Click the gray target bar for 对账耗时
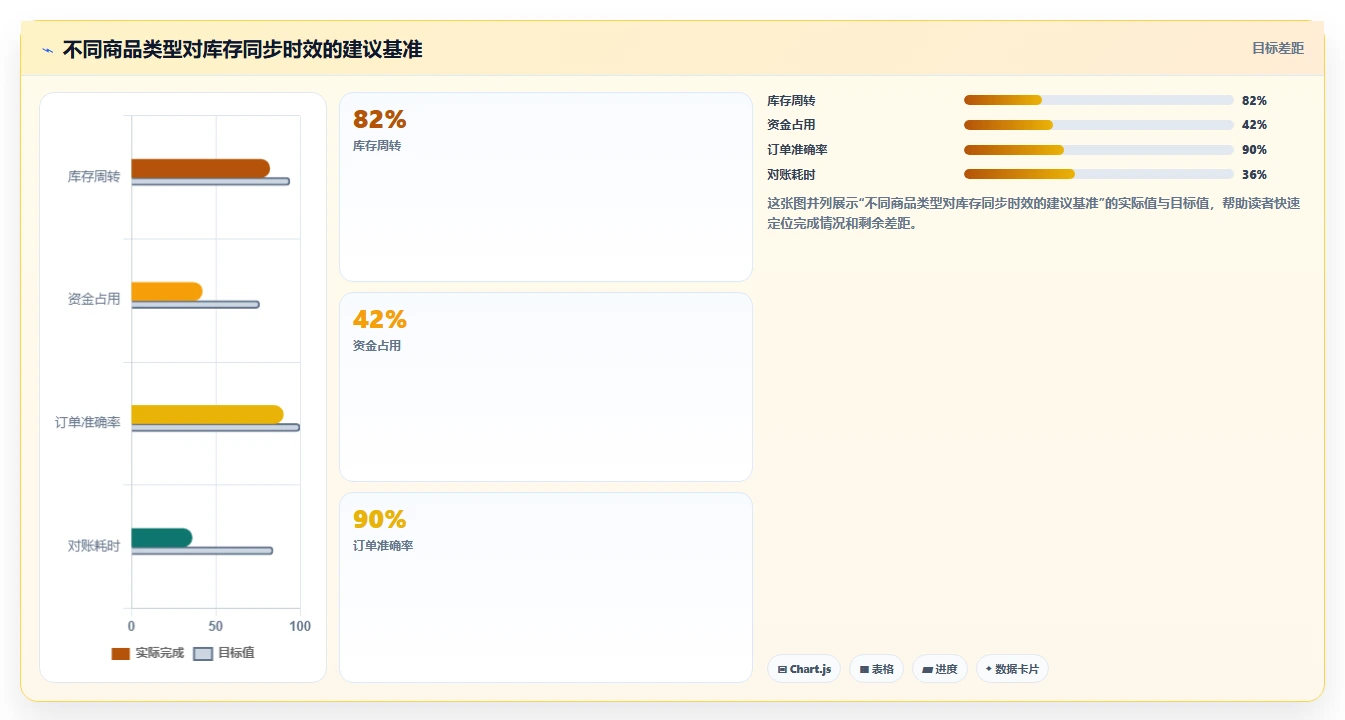Viewport: 1345px width, 720px height. [201, 550]
